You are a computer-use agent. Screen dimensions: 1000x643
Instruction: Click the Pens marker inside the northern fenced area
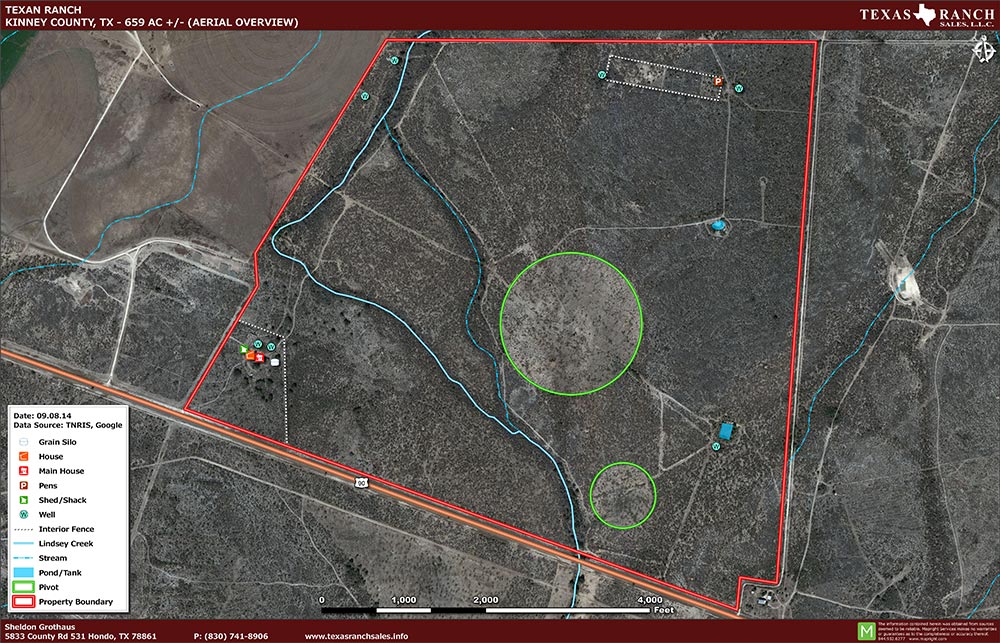click(718, 81)
